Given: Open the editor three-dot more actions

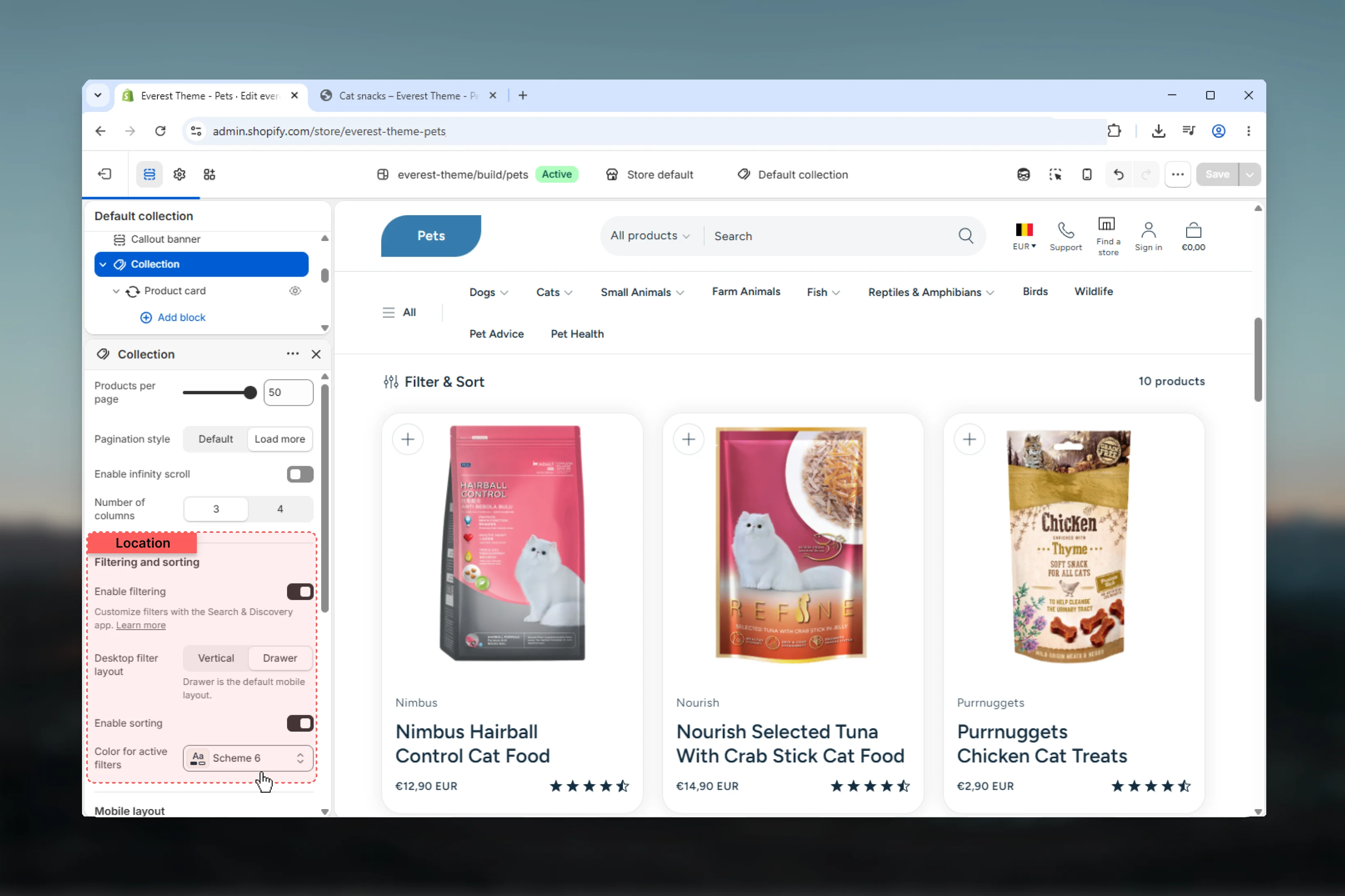Looking at the screenshot, I should click(x=1178, y=174).
